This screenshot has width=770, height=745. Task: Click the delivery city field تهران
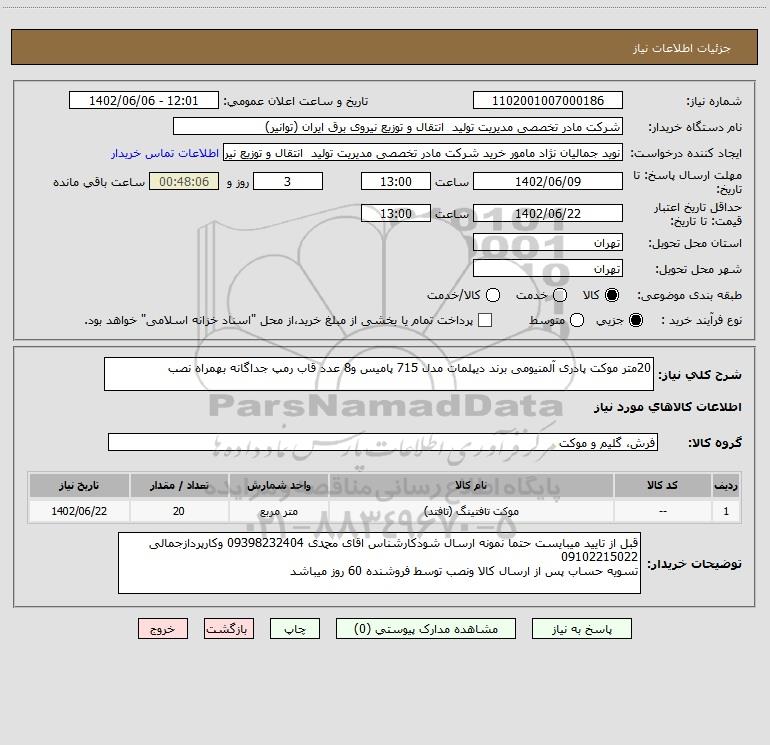548,268
